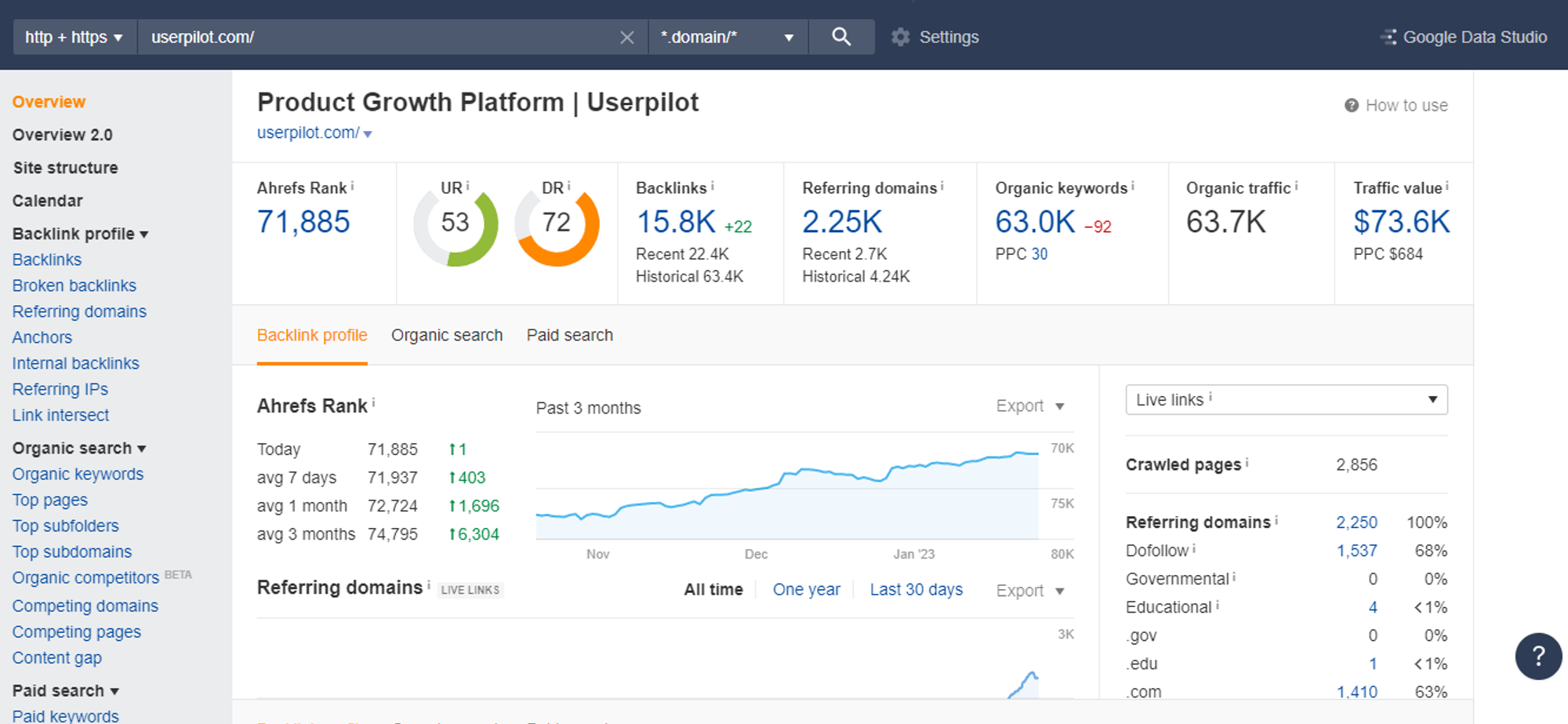
Task: Select All time range
Action: pyautogui.click(x=713, y=589)
